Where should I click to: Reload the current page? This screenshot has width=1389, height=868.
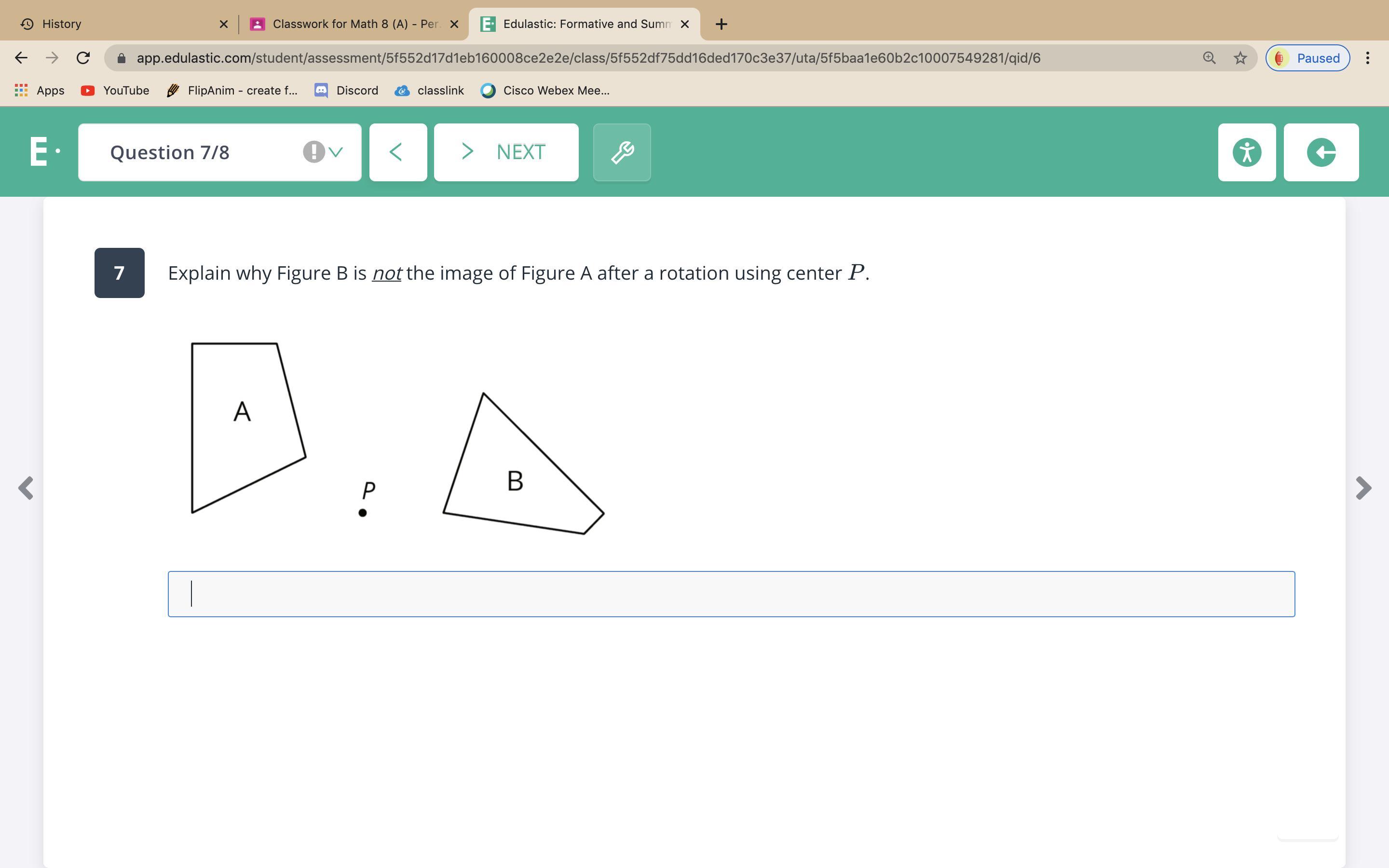click(83, 58)
